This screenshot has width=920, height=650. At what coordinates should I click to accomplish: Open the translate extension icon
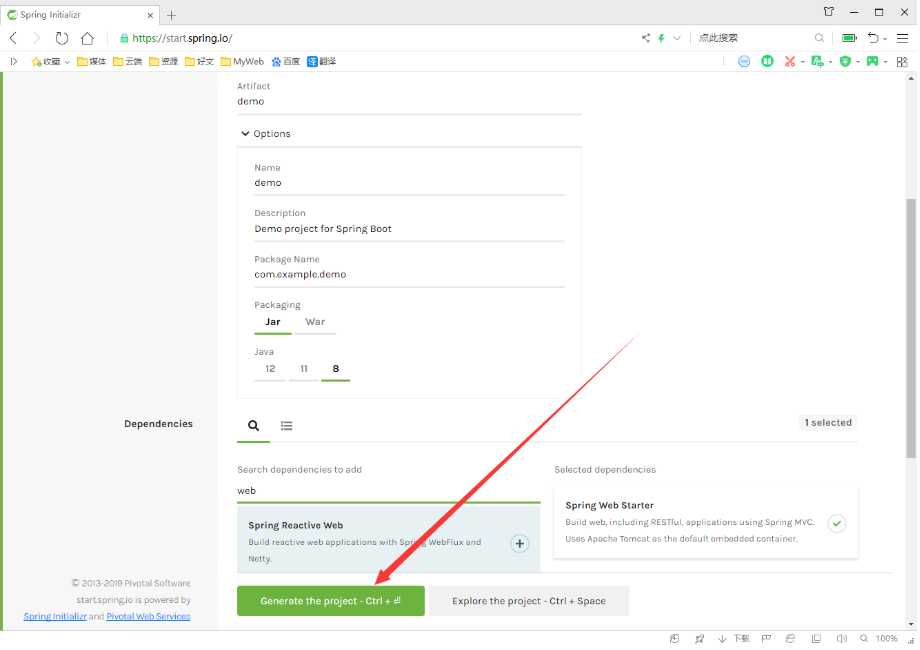coord(817,61)
